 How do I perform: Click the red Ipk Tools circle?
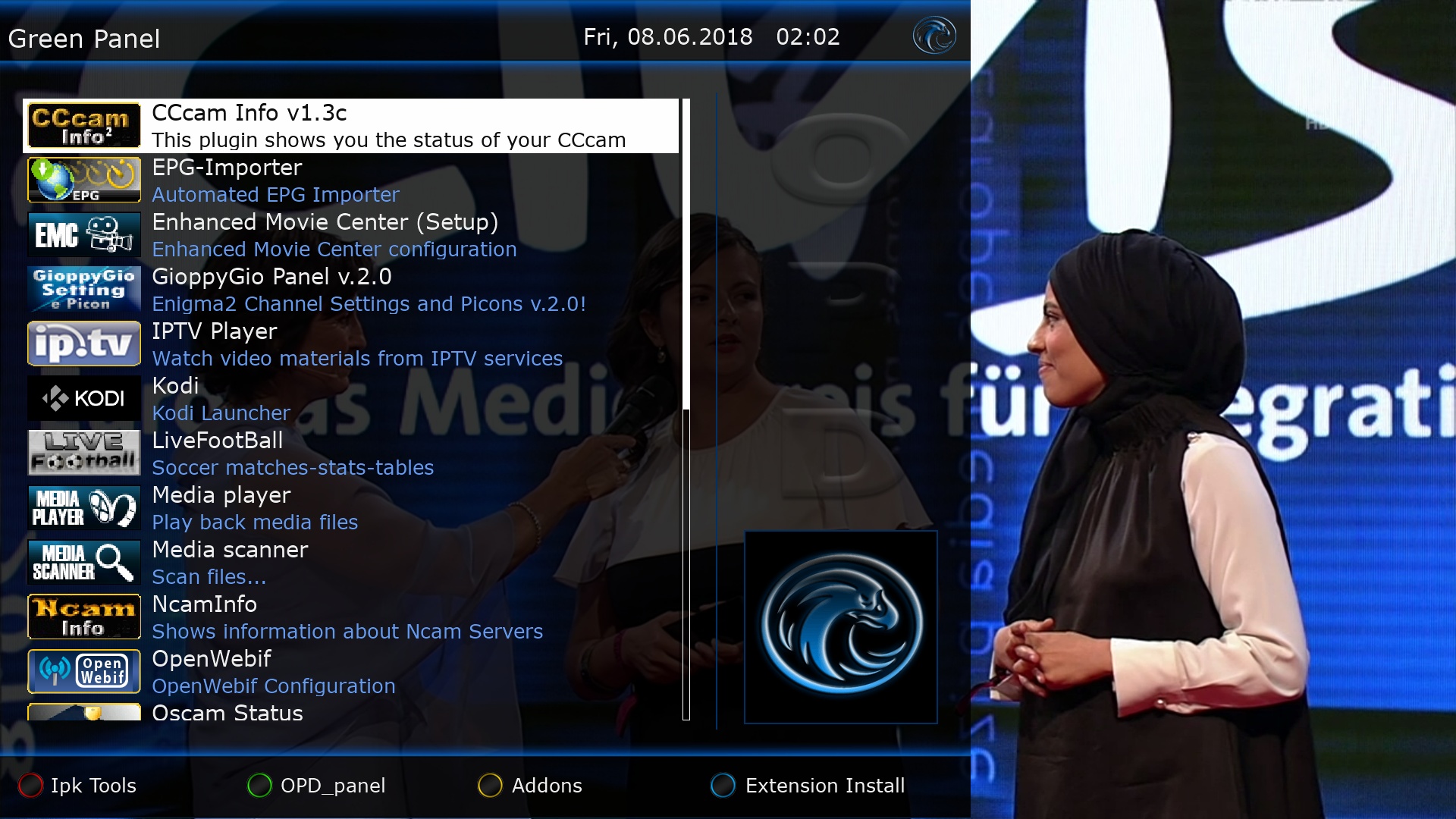30,786
